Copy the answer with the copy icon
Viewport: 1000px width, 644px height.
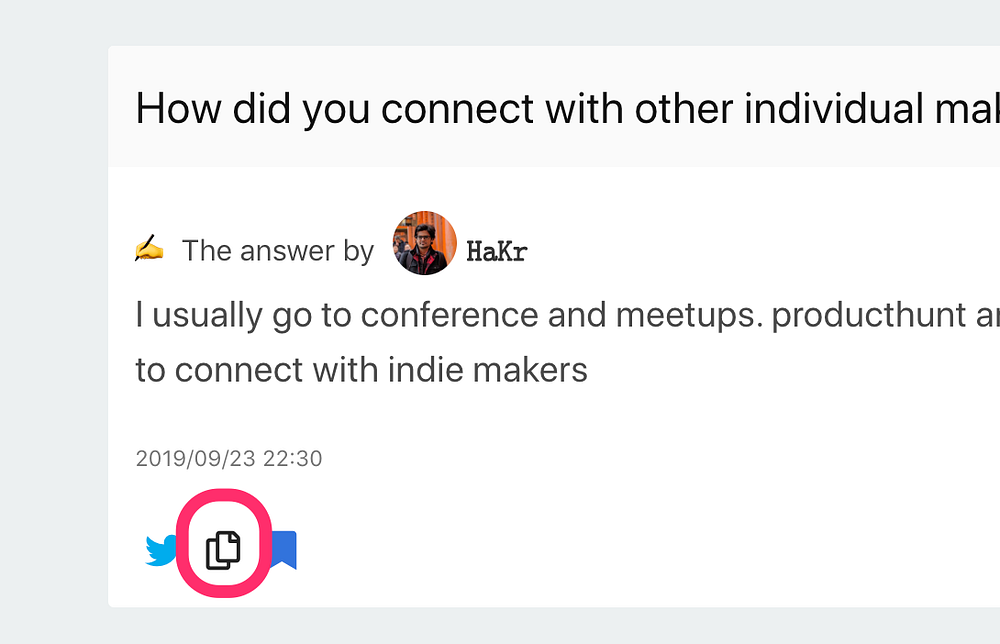tap(223, 549)
